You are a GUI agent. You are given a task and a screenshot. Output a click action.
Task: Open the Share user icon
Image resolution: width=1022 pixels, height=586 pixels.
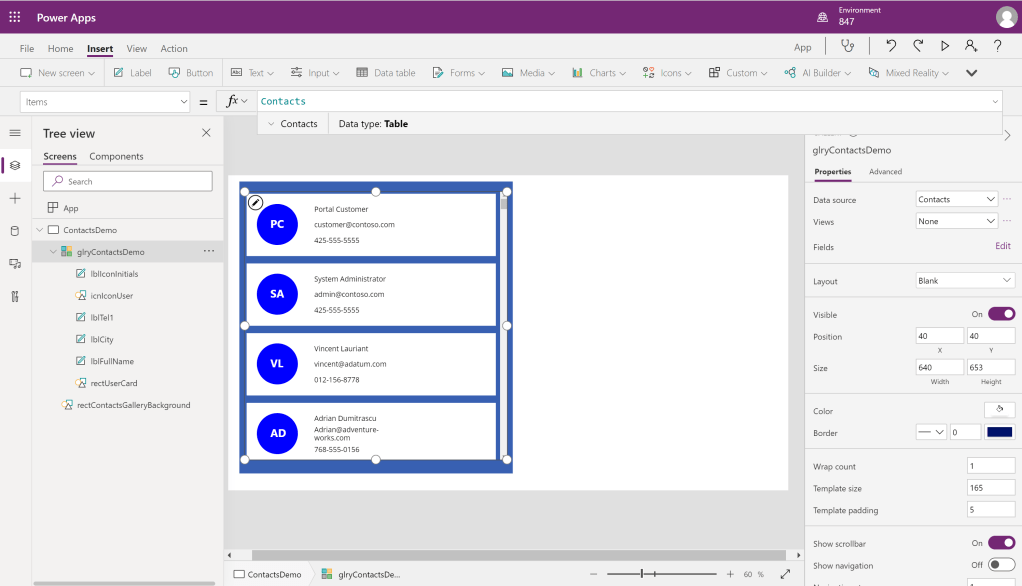[x=970, y=46]
